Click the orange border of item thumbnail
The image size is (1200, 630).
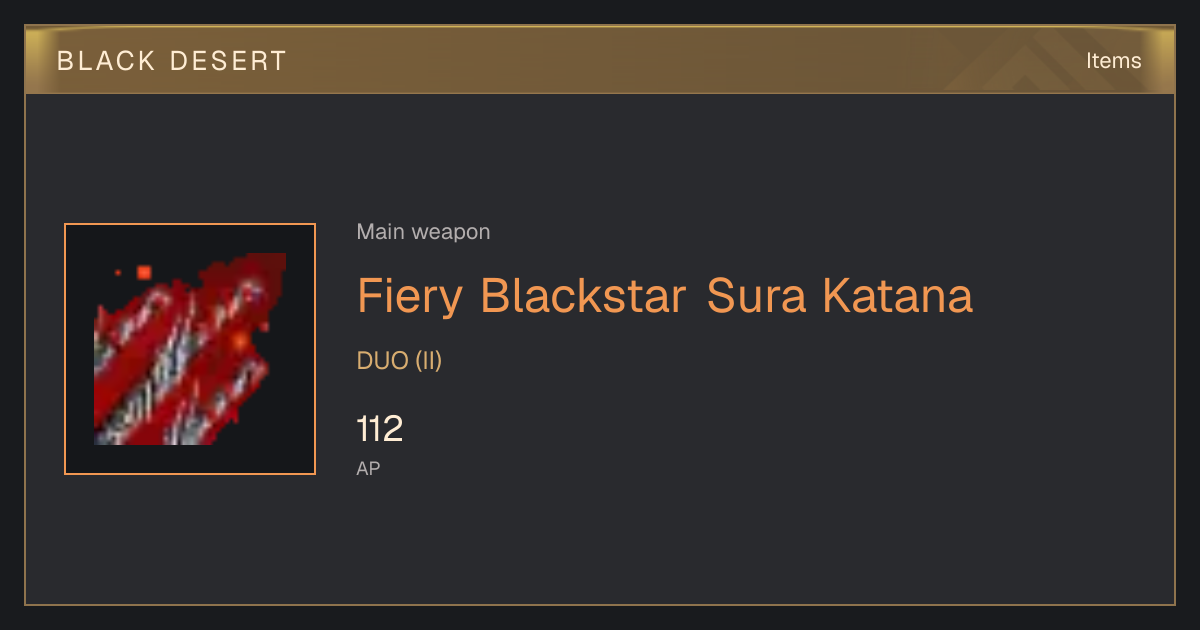[190, 224]
